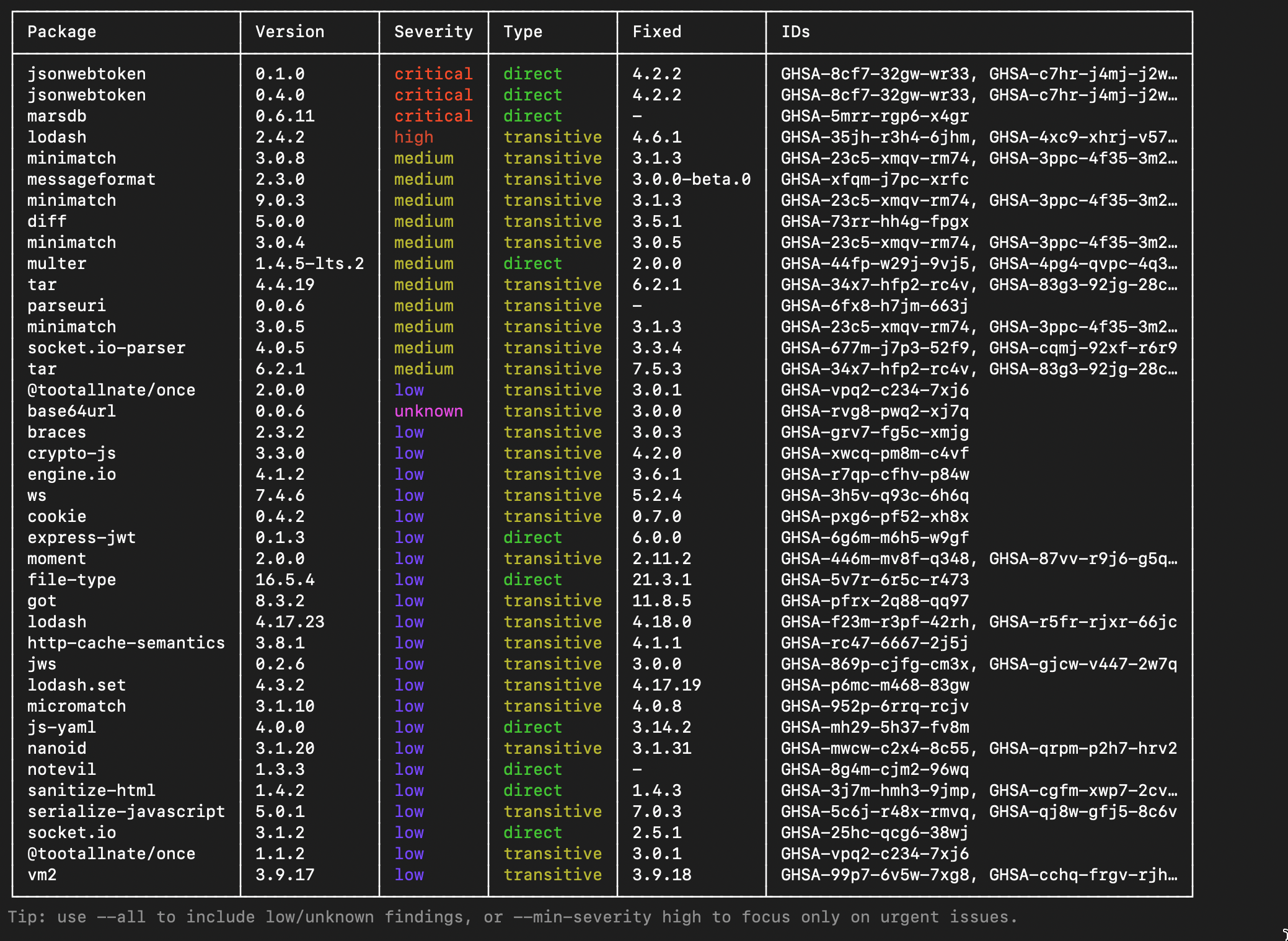Select the messageformat package name
Viewport: 1288px width, 941px height.
point(92,179)
